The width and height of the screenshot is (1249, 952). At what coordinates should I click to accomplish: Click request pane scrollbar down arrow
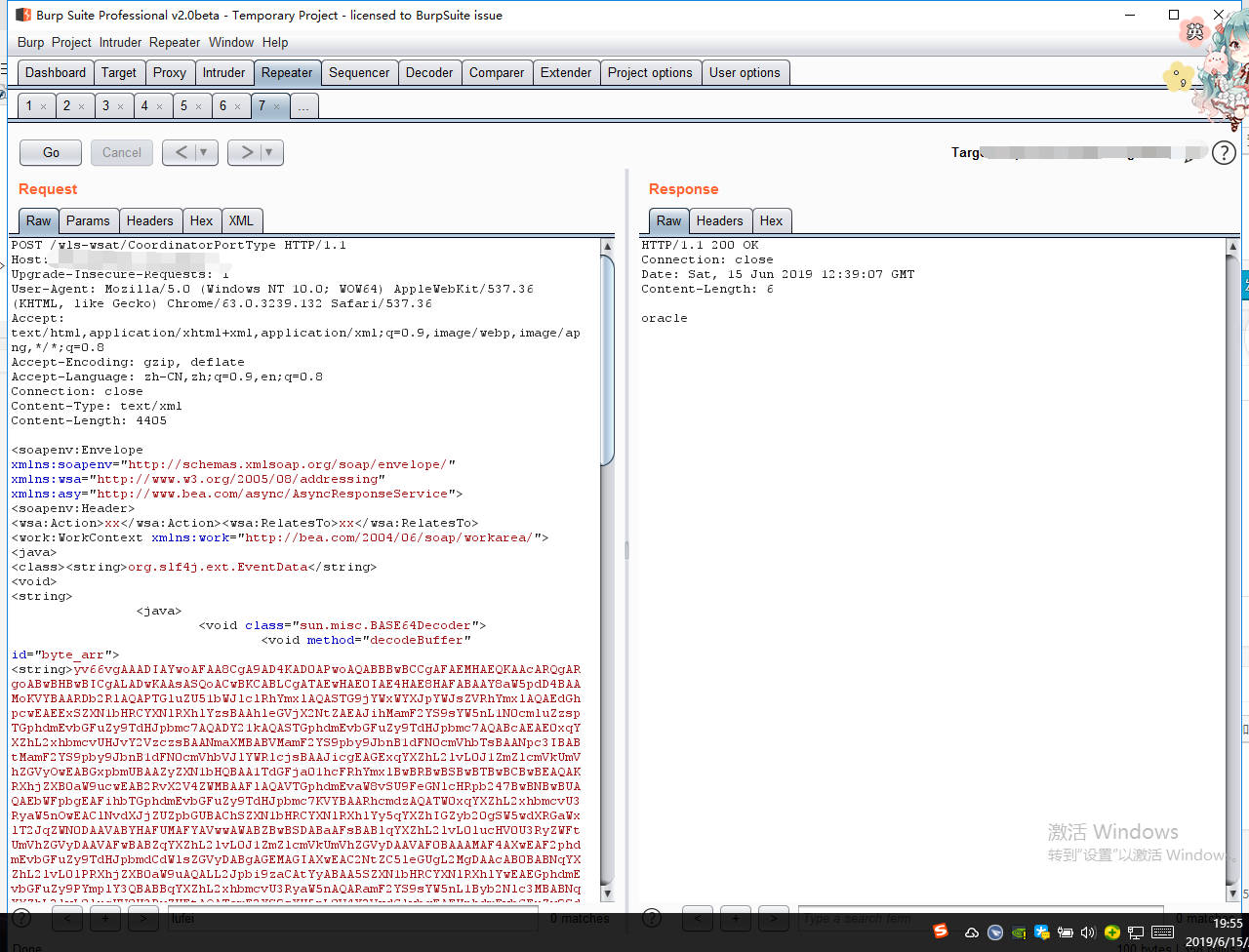(608, 893)
